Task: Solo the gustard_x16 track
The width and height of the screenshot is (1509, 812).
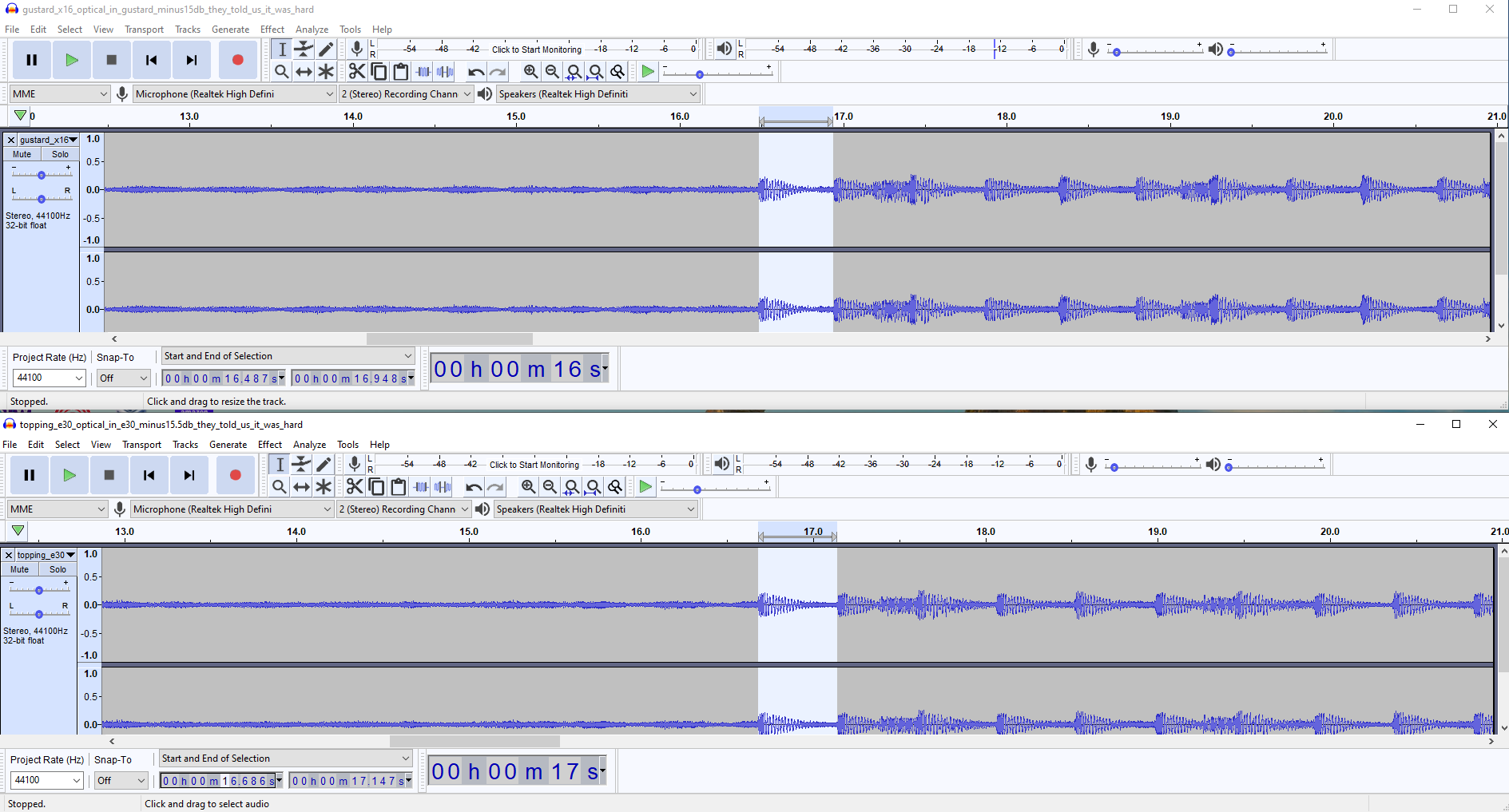Action: (x=60, y=154)
